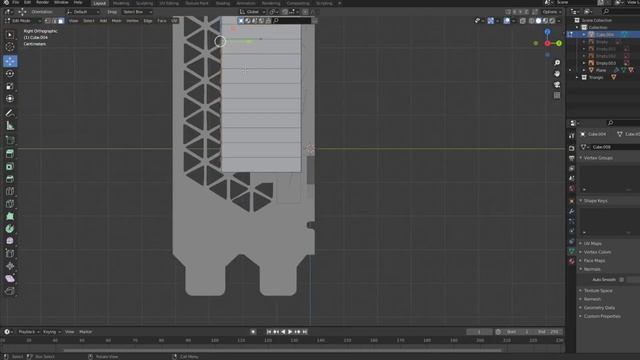Select the Annotate tool
Image resolution: width=640 pixels, height=360 pixels.
coord(10,113)
